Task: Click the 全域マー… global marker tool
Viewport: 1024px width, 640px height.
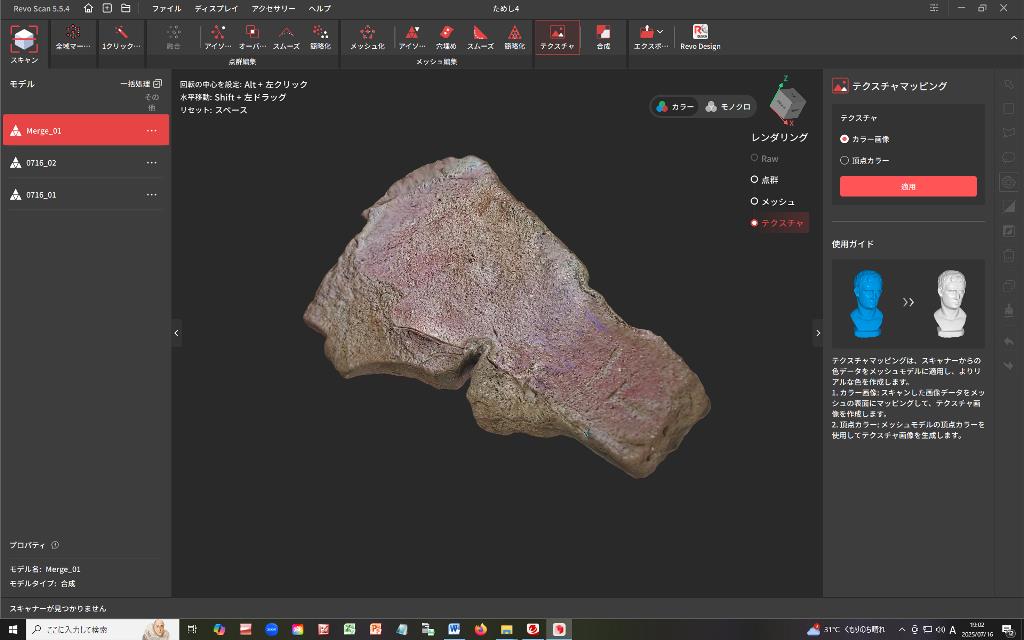Action: click(72, 38)
